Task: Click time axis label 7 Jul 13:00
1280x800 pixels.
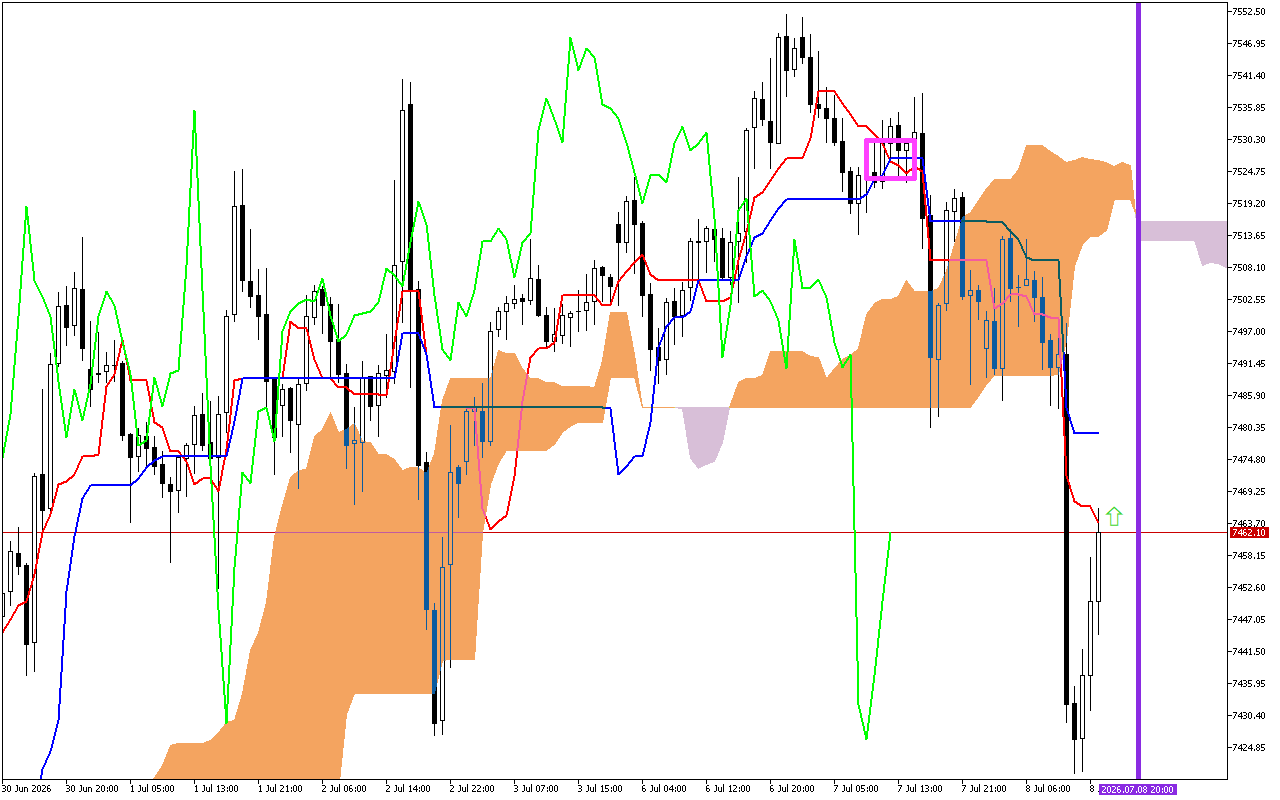Action: pos(922,789)
